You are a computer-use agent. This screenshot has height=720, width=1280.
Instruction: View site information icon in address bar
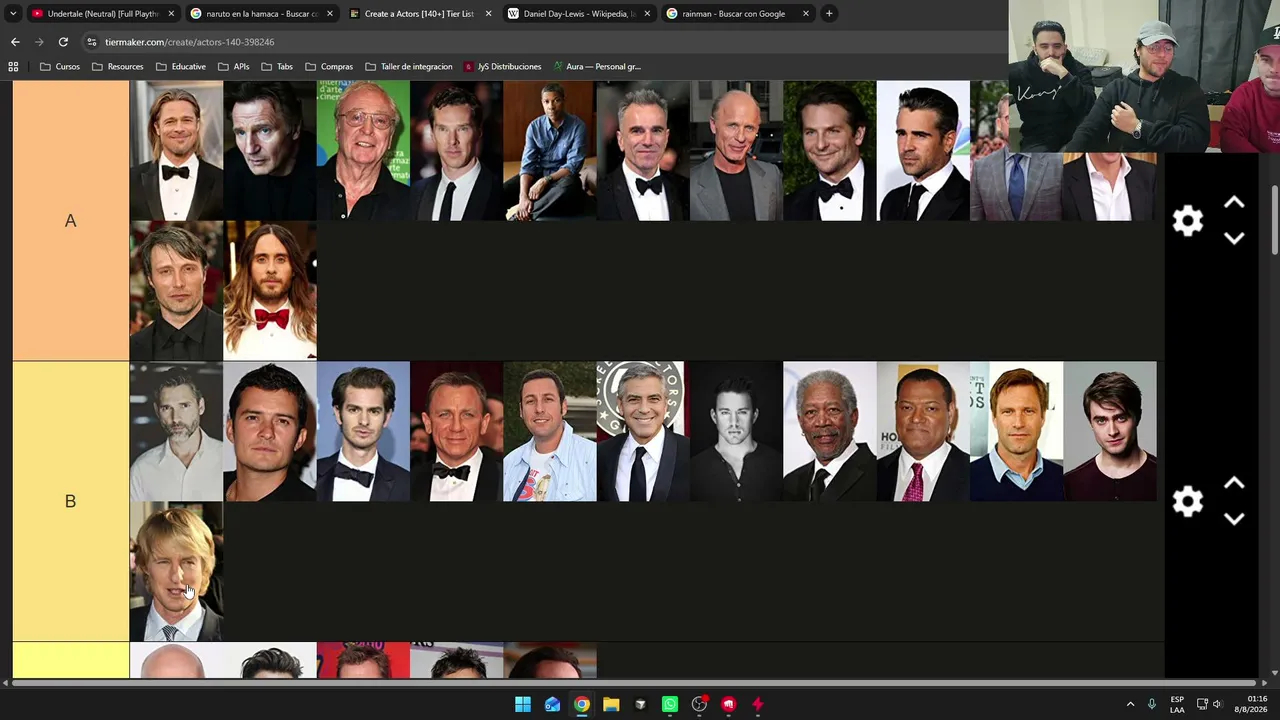tap(91, 42)
